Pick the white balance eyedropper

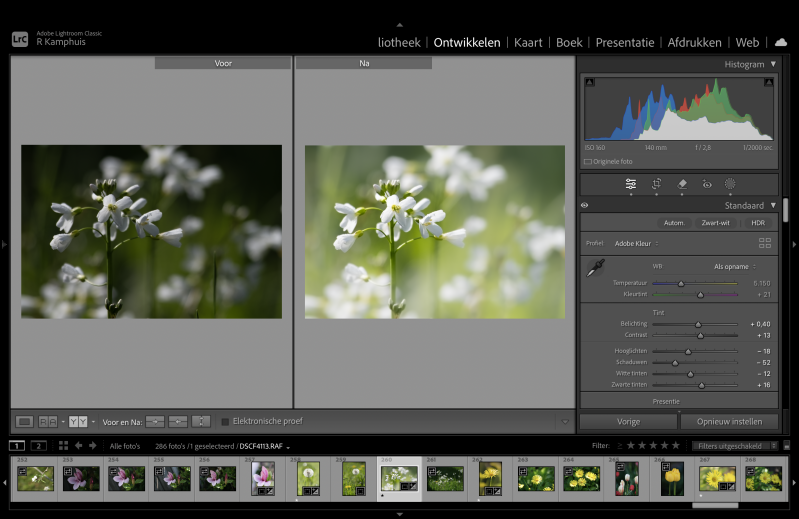pos(595,267)
